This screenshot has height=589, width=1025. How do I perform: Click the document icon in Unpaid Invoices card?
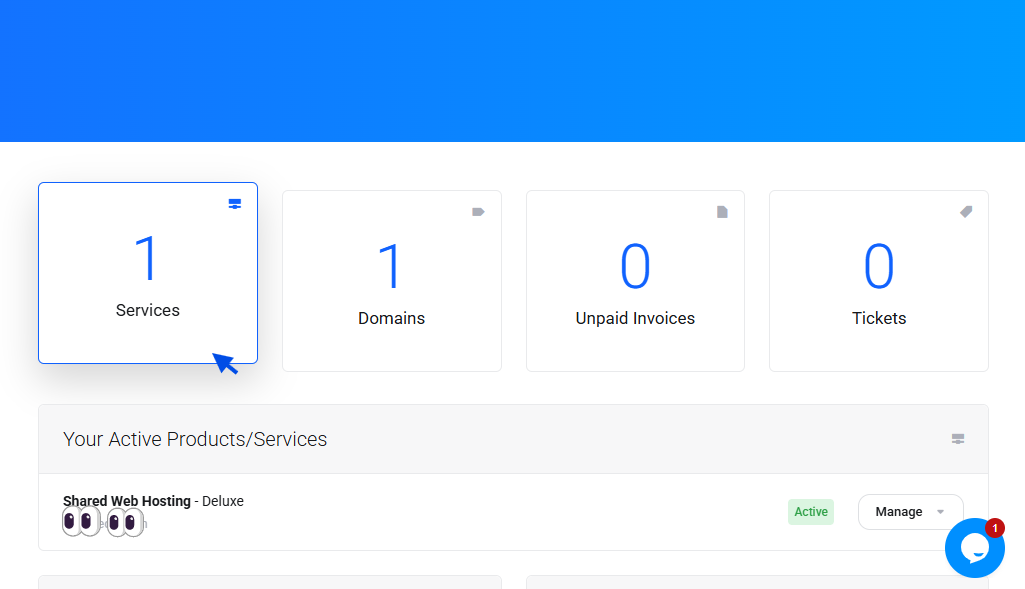click(x=722, y=212)
